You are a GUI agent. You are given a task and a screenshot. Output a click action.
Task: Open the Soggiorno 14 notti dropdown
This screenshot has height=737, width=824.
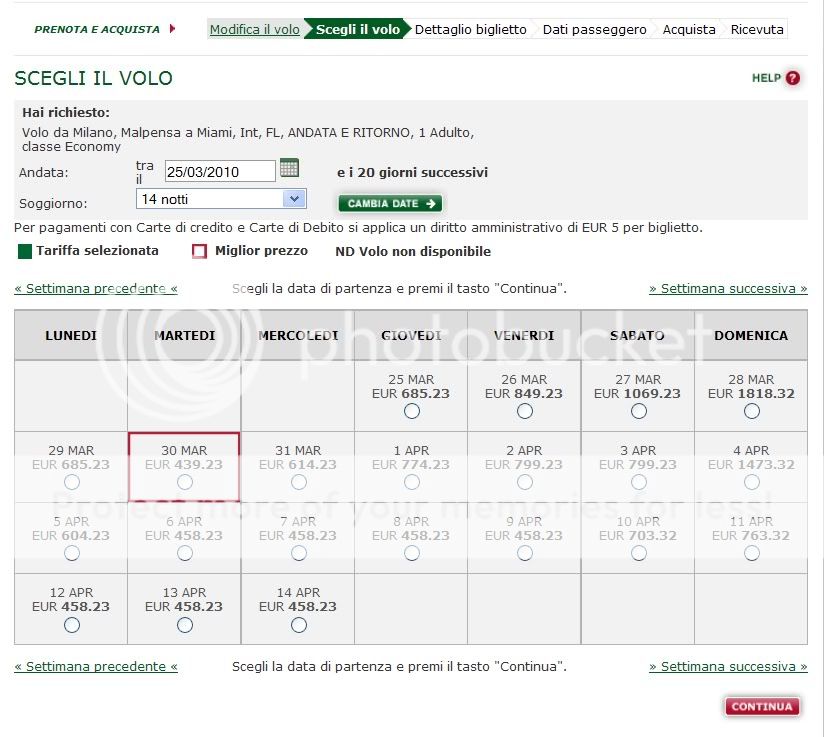point(221,199)
